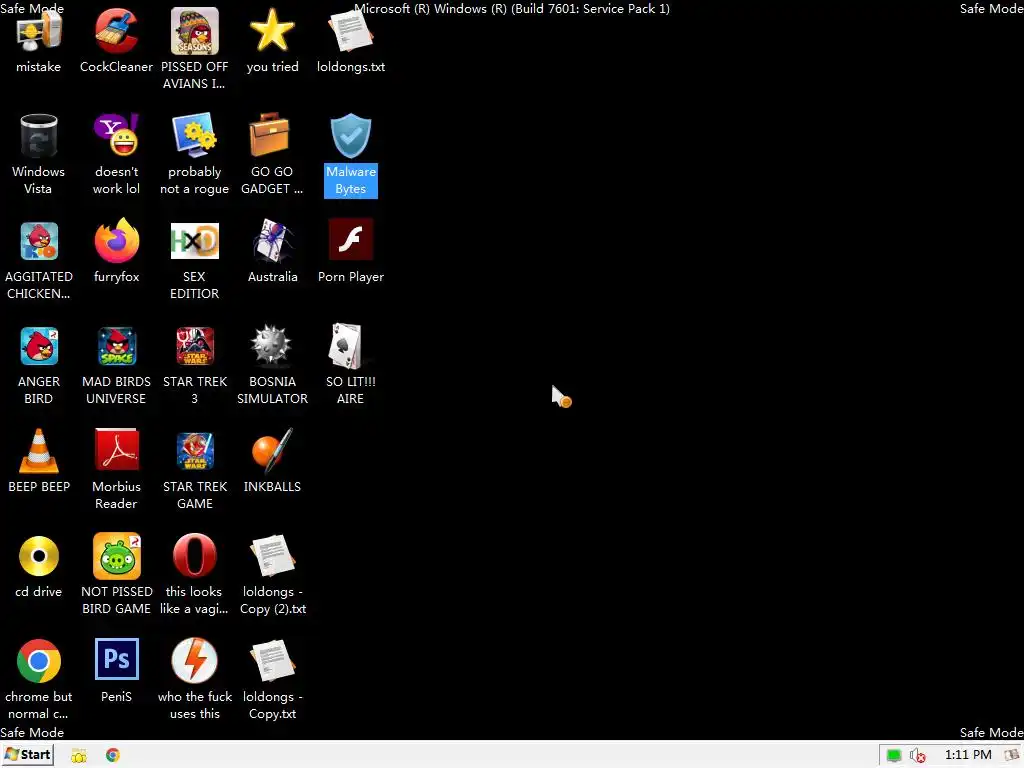Click the taskbar folder pinned icon
Screen dimensions: 1024x768
pyautogui.click(x=79, y=756)
